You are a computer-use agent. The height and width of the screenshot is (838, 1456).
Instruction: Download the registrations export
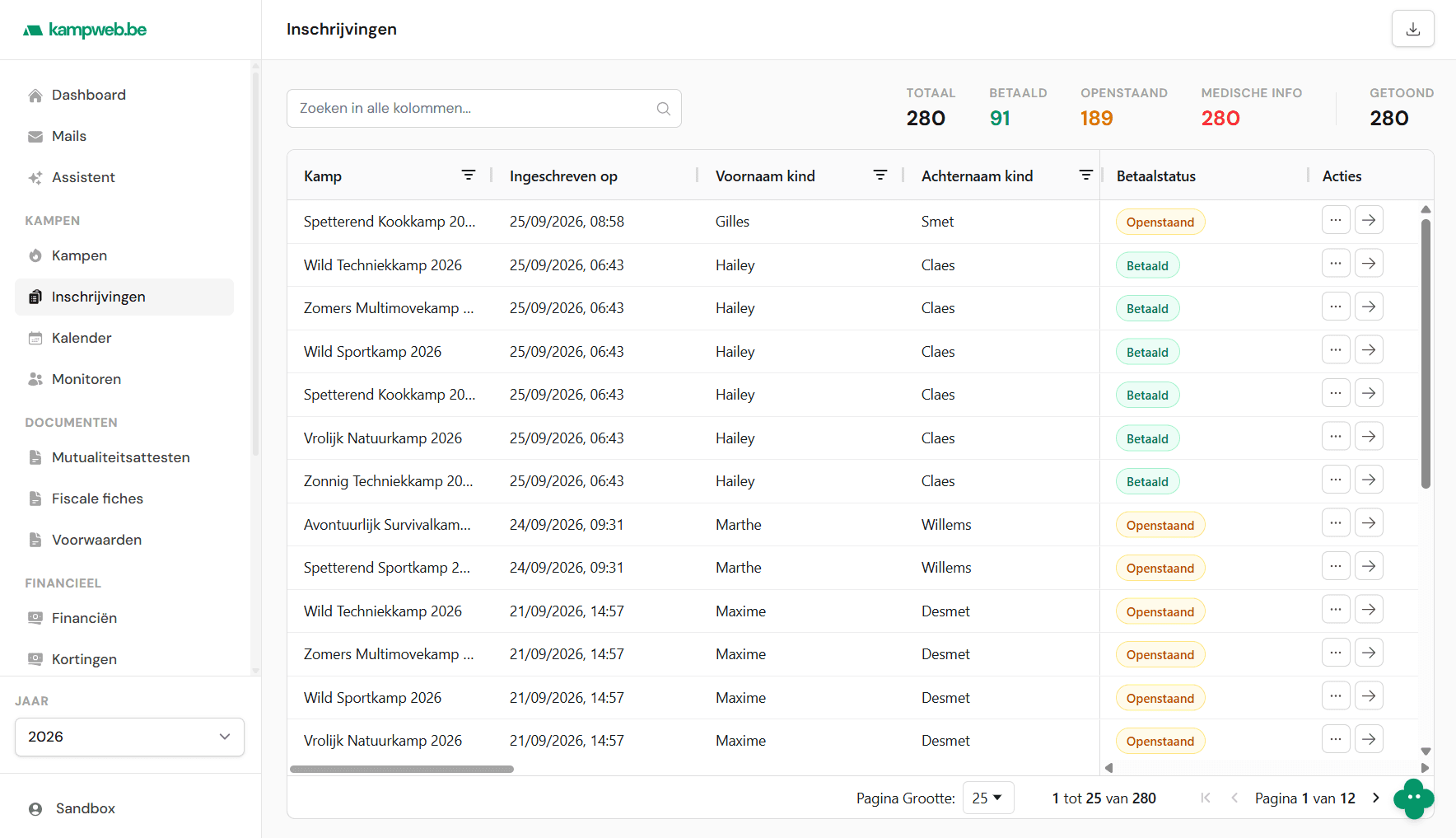(x=1413, y=29)
